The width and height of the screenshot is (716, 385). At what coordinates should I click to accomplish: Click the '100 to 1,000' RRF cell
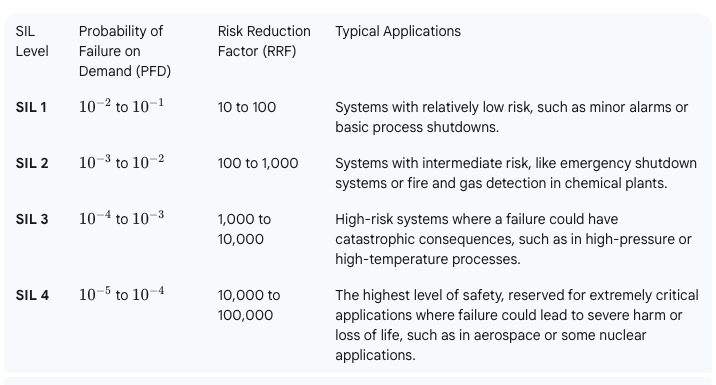pos(258,163)
